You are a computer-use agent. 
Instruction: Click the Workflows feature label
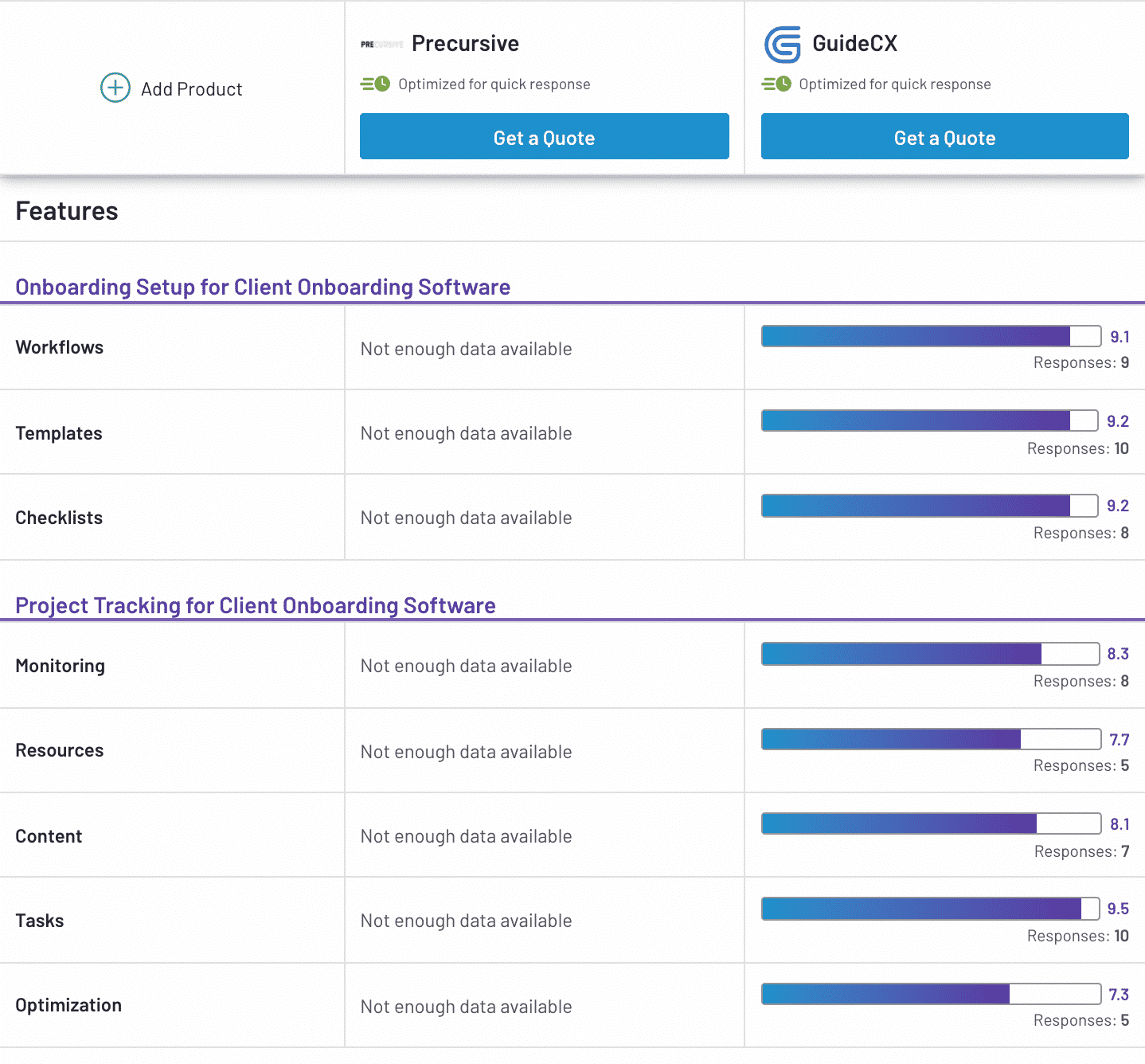60,347
